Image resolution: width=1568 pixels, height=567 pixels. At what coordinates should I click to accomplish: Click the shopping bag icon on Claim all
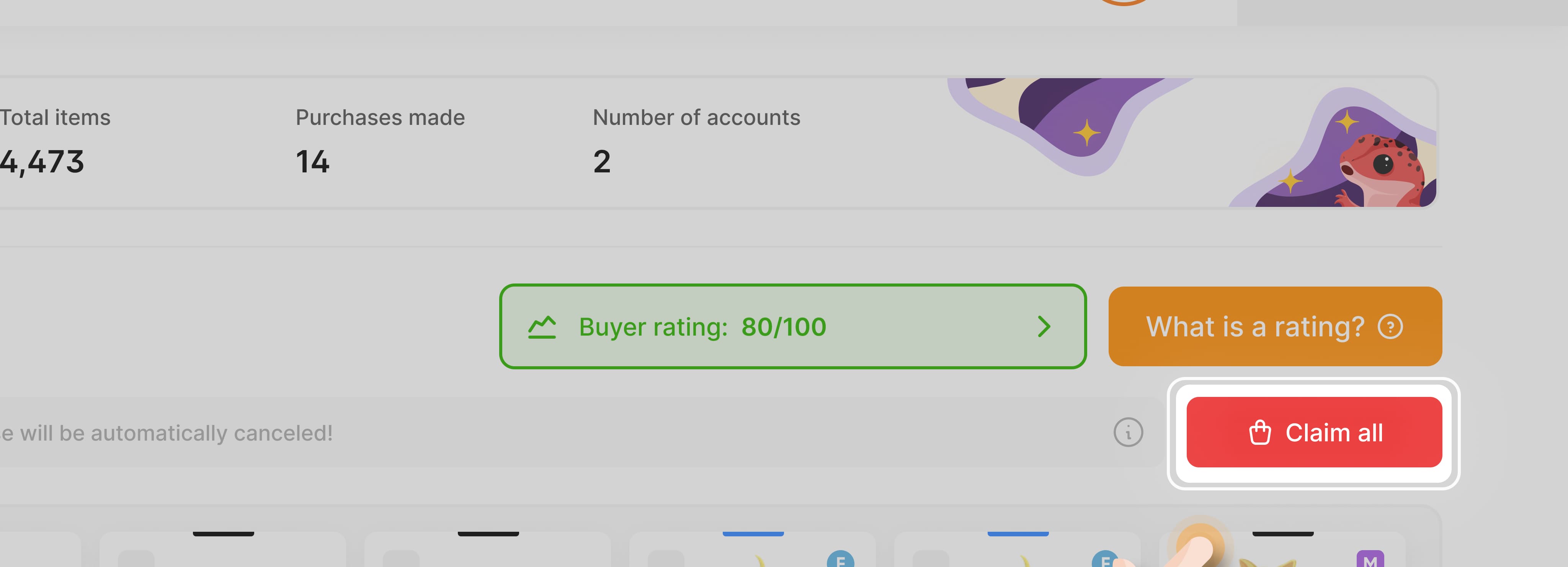(1259, 433)
